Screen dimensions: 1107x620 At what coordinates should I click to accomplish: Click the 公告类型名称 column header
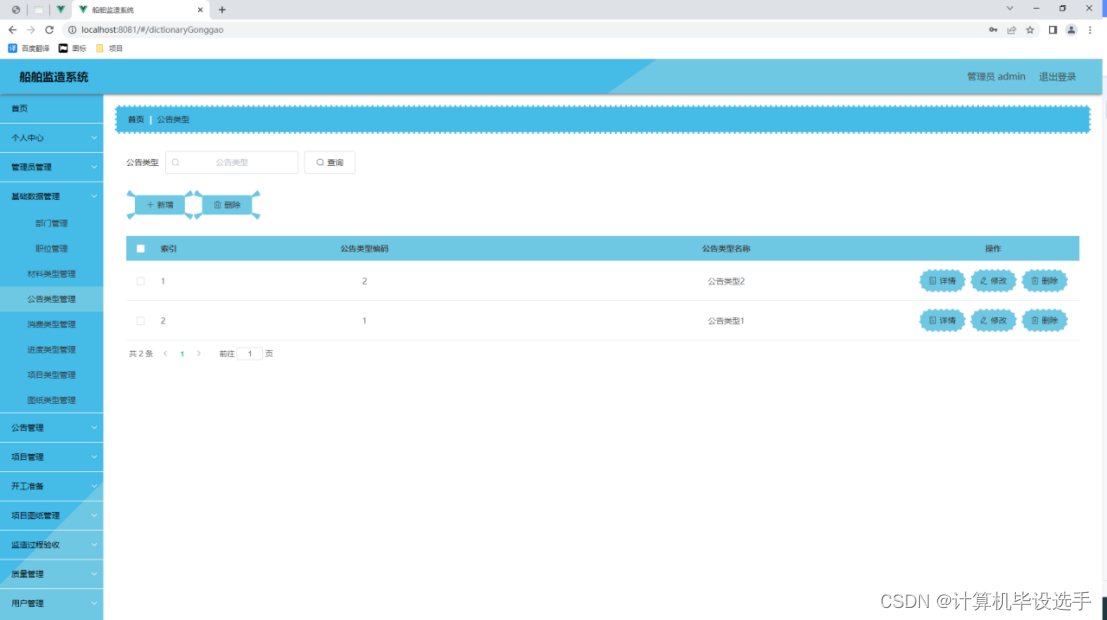point(726,249)
